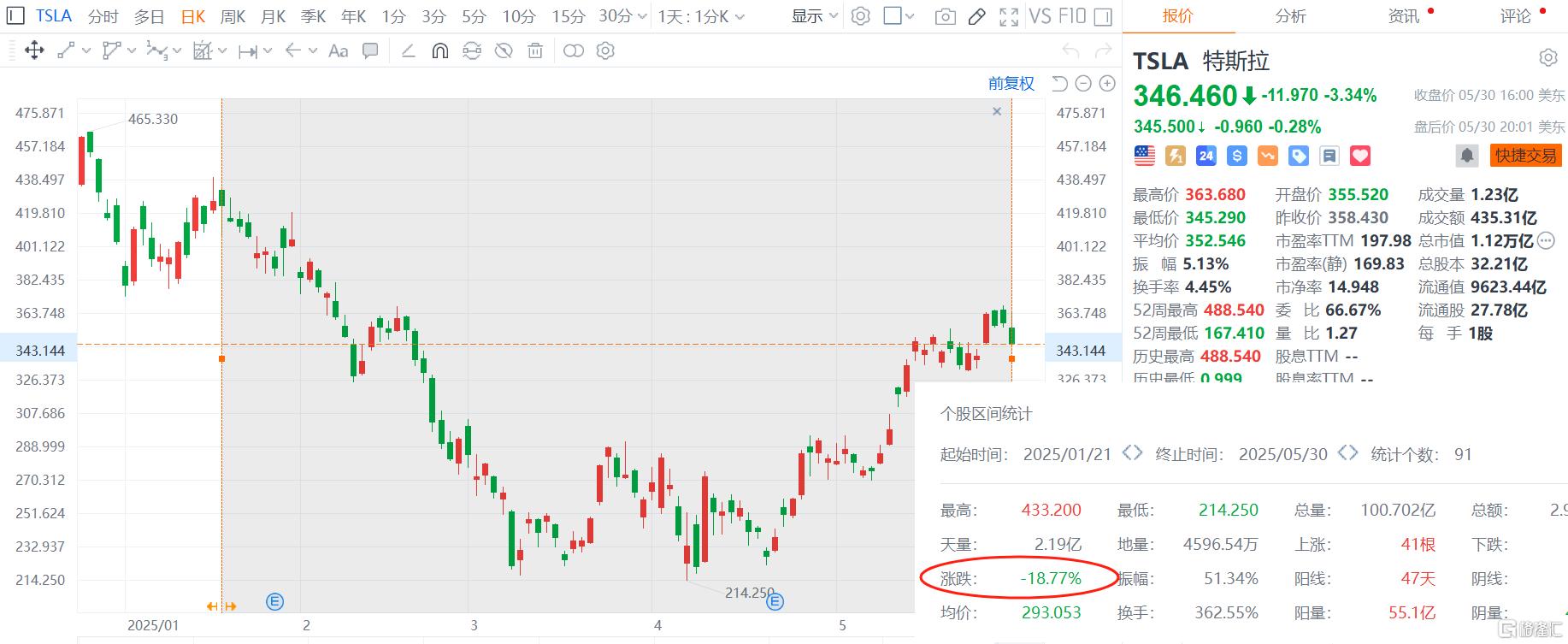The width and height of the screenshot is (1568, 644).
Task: Delete drawings with the trash icon
Action: (535, 50)
